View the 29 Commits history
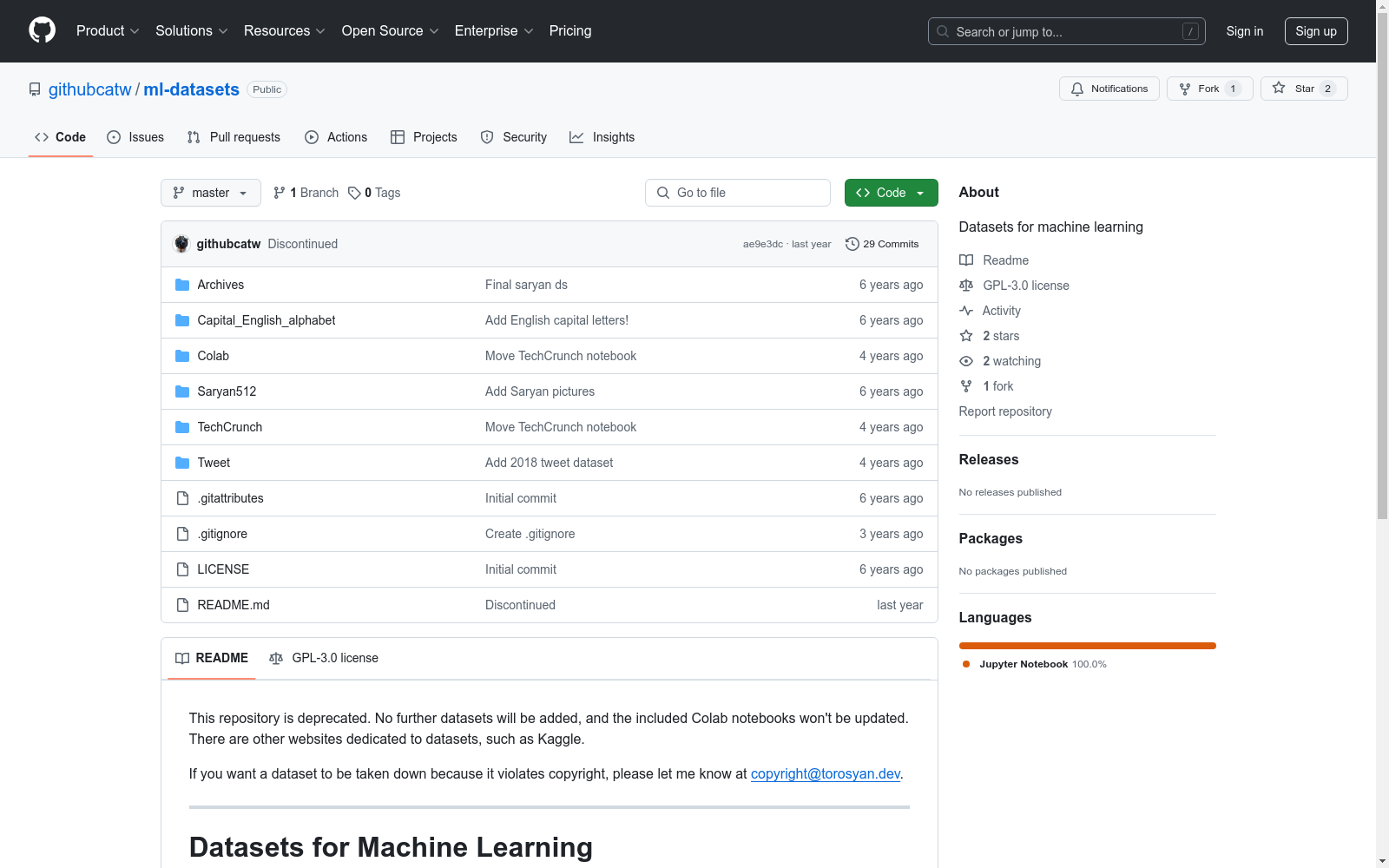Screen dimensions: 1389x868 click(x=882, y=244)
